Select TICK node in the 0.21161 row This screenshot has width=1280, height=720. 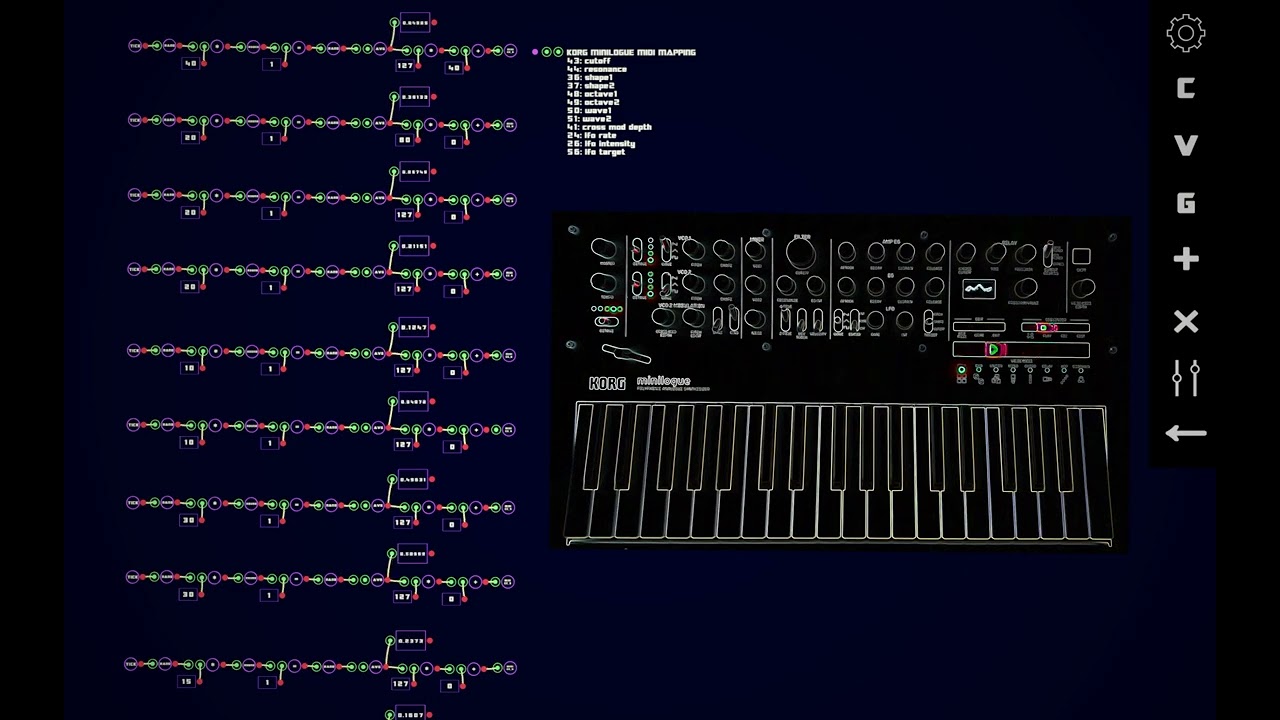[x=134, y=269]
